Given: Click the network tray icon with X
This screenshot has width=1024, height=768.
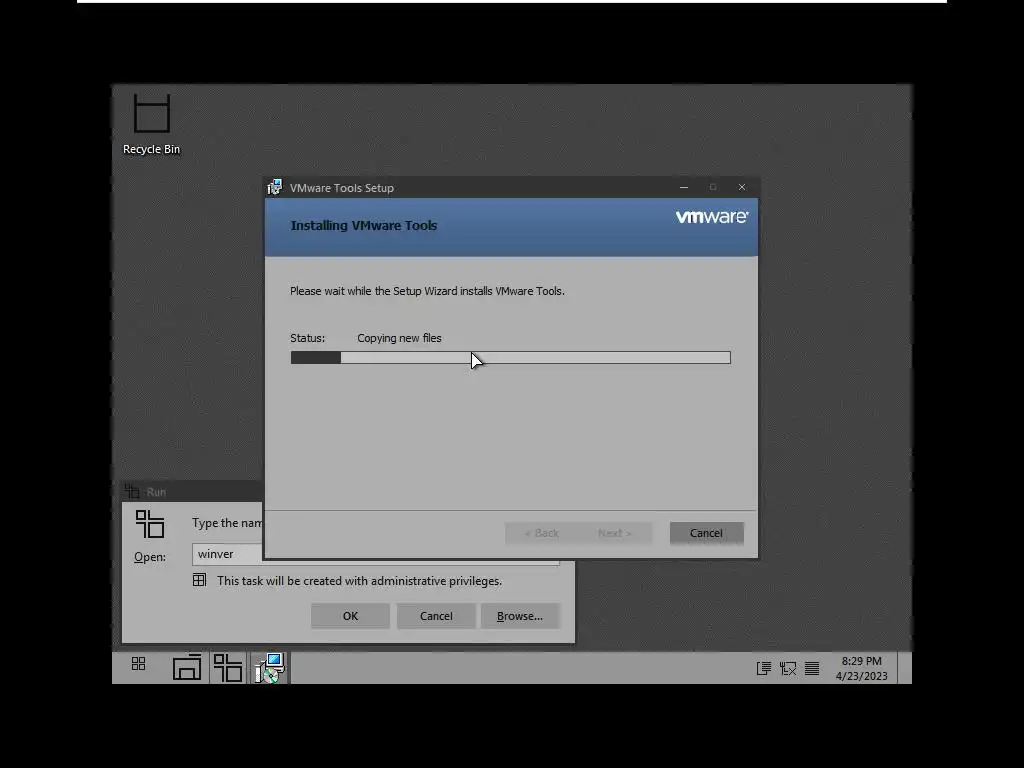Looking at the screenshot, I should [x=788, y=668].
